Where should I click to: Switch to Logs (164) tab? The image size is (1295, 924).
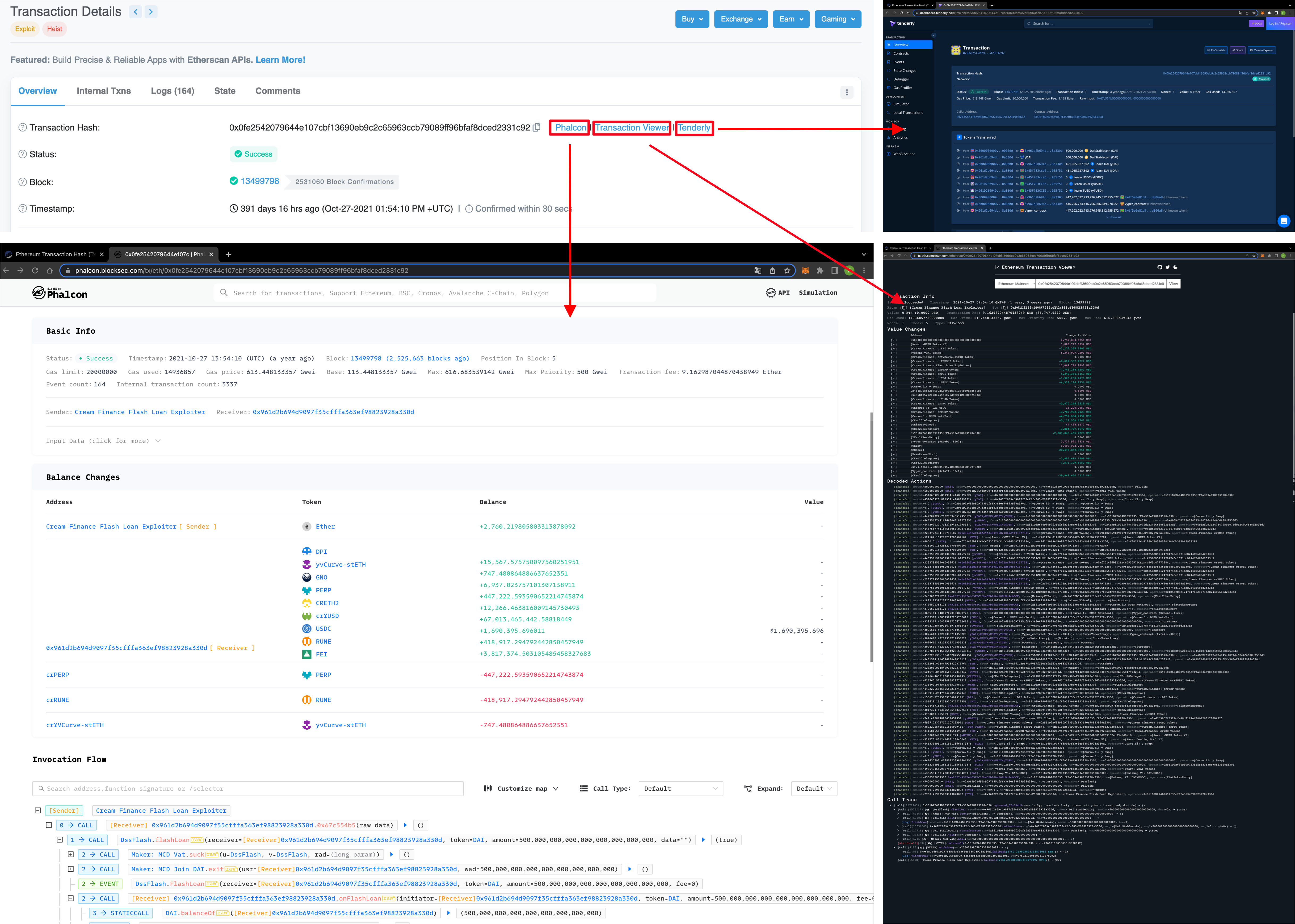click(x=173, y=91)
